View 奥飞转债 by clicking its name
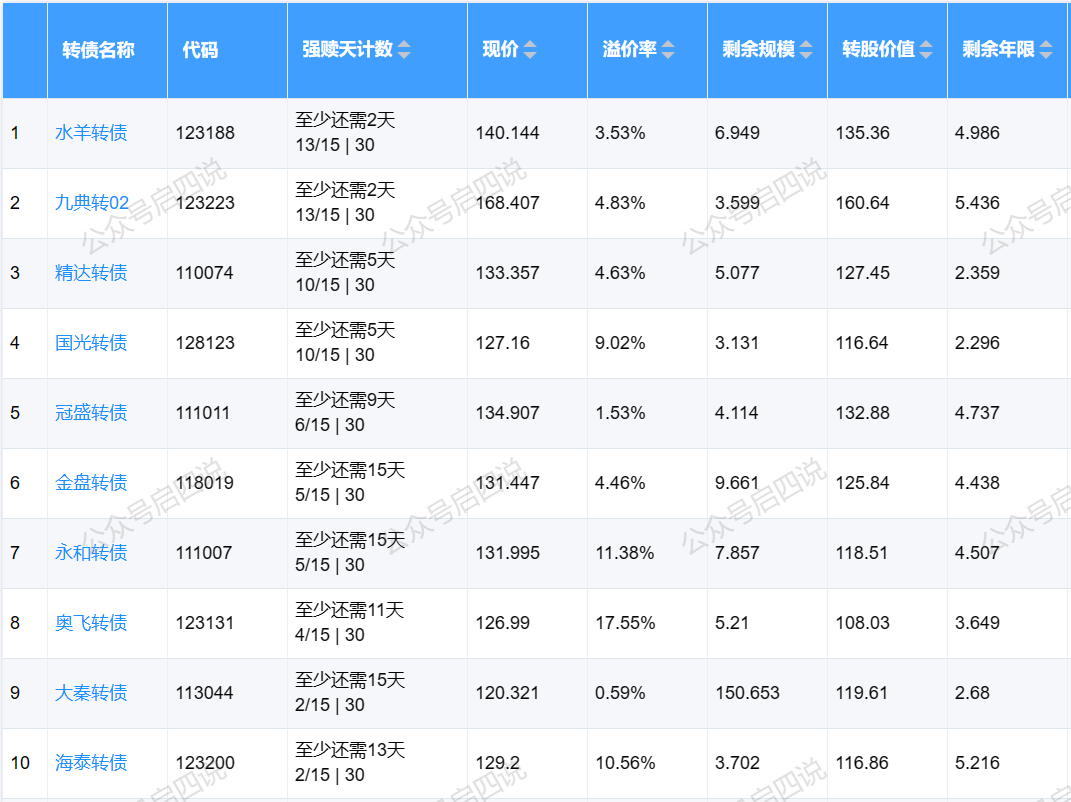Image resolution: width=1071 pixels, height=802 pixels. (x=91, y=623)
